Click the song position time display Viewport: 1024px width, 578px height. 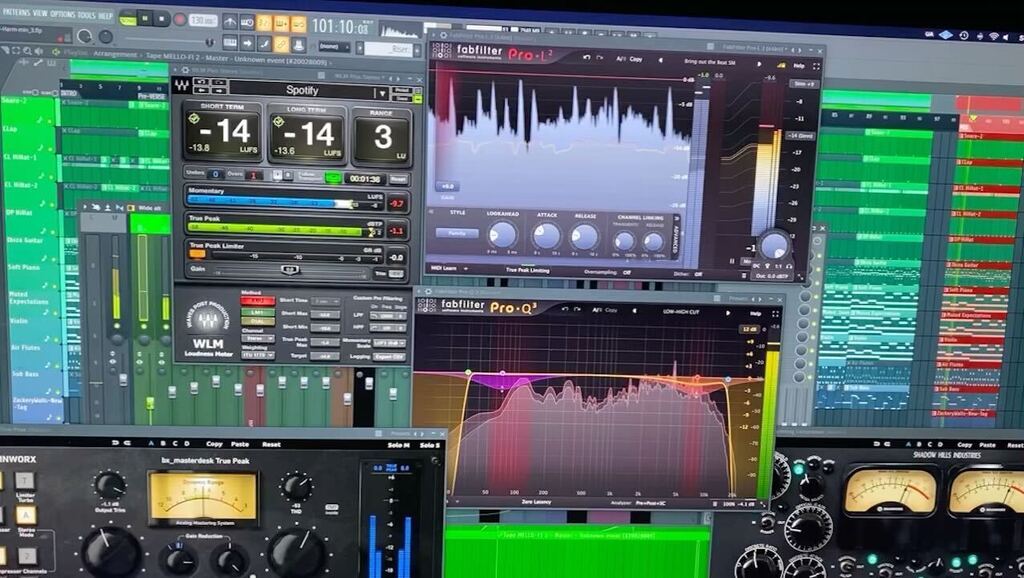click(x=340, y=27)
